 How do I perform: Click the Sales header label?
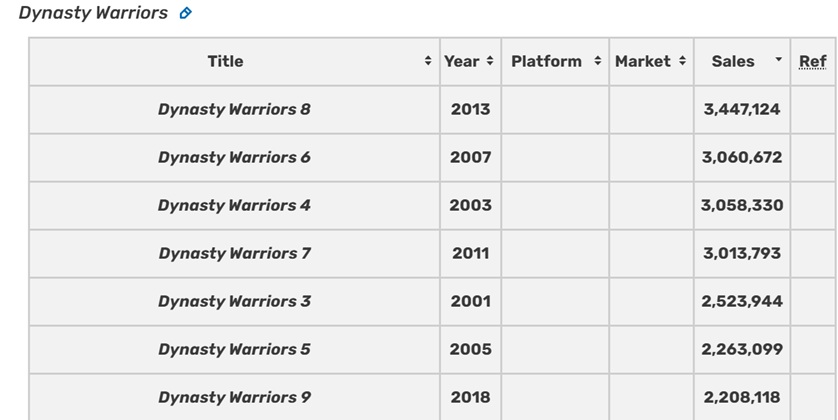point(733,61)
